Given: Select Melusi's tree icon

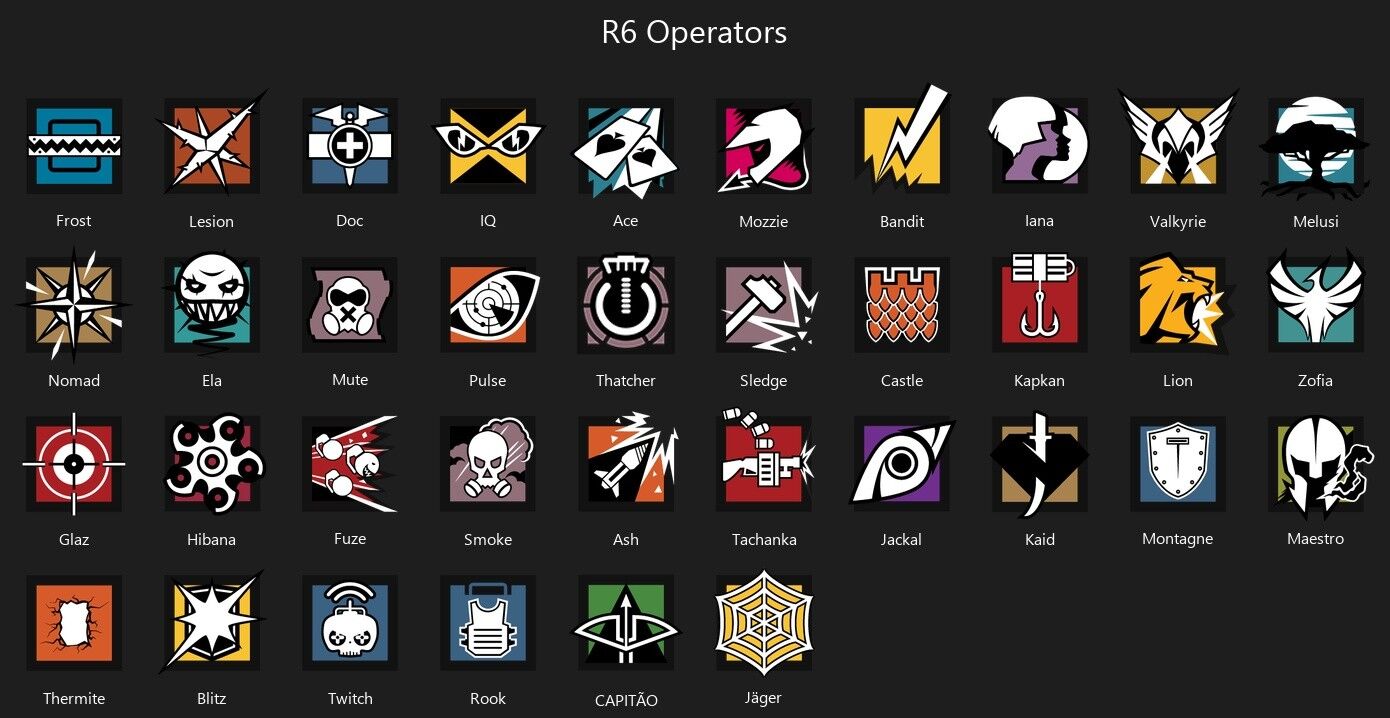Looking at the screenshot, I should click(1316, 148).
